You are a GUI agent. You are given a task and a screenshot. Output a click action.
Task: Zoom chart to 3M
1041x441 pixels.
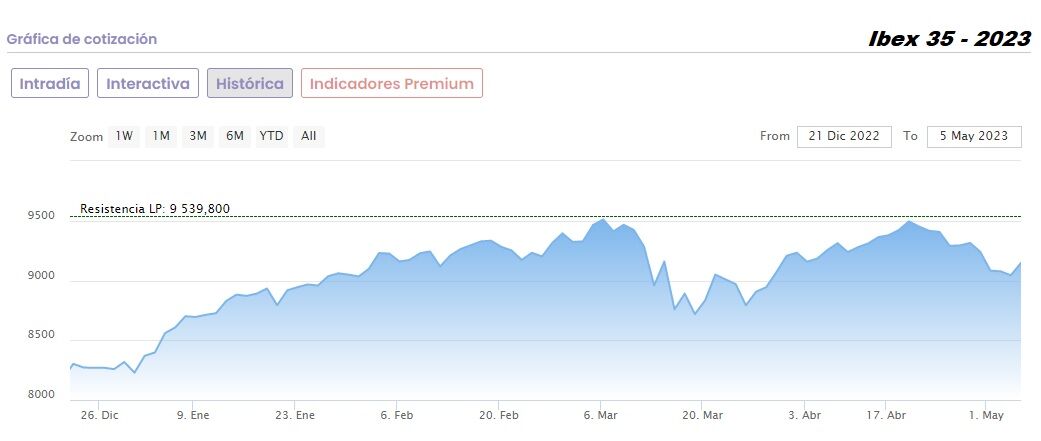198,136
